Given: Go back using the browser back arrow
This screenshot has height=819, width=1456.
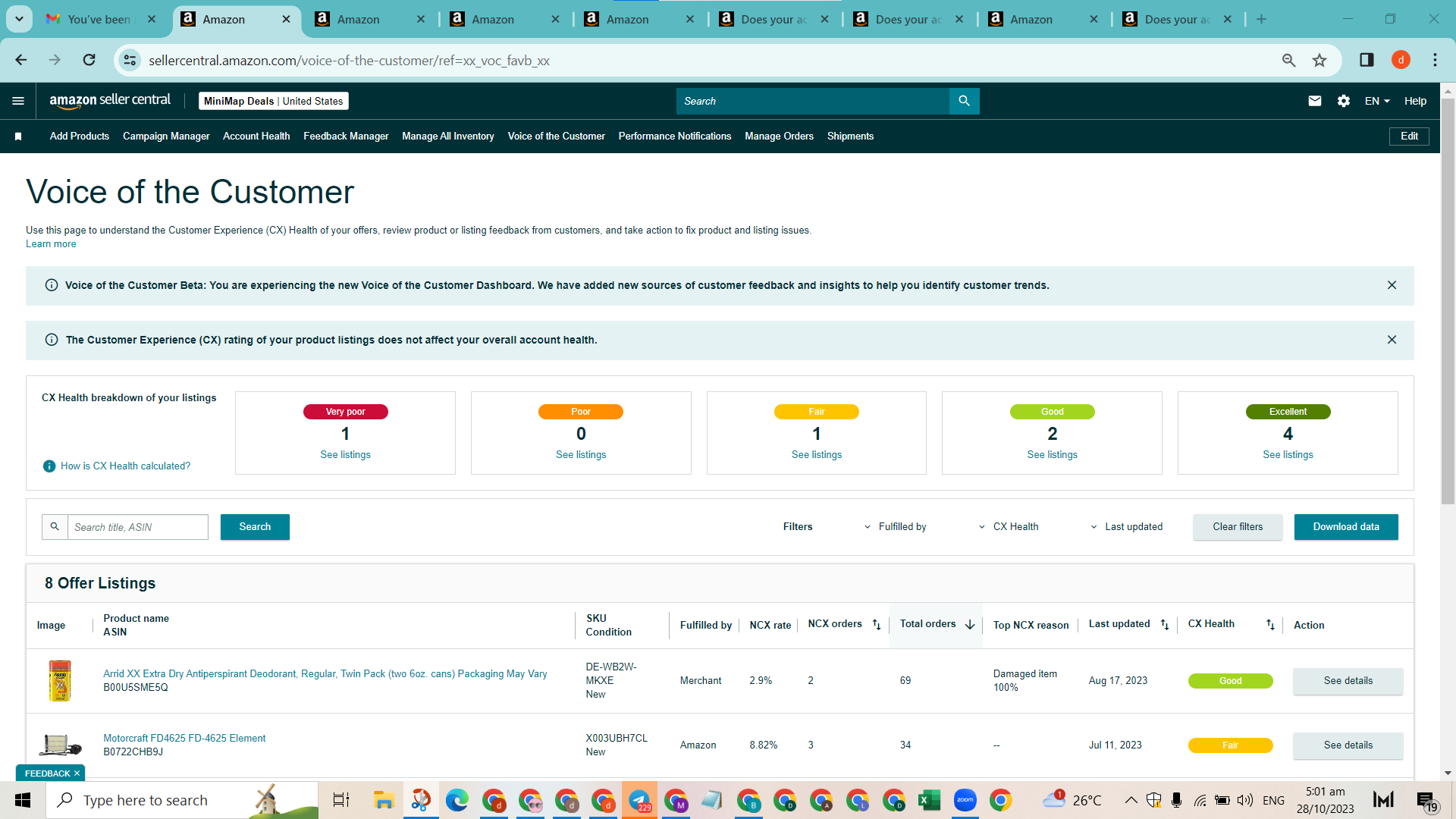Looking at the screenshot, I should tap(21, 60).
